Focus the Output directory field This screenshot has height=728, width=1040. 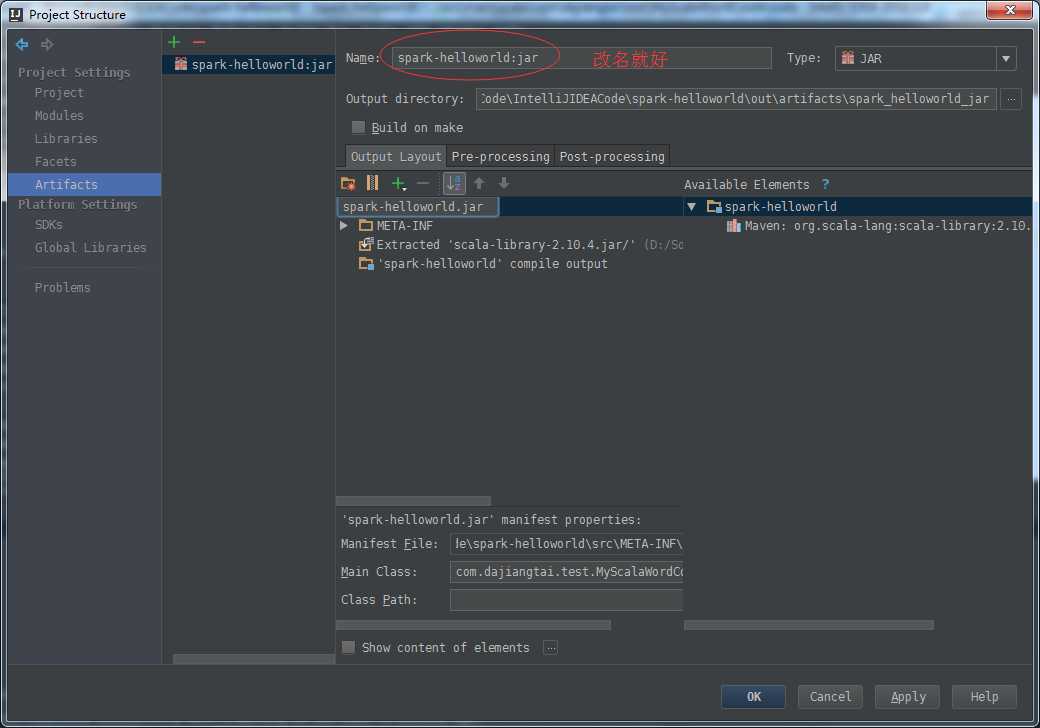pyautogui.click(x=736, y=99)
